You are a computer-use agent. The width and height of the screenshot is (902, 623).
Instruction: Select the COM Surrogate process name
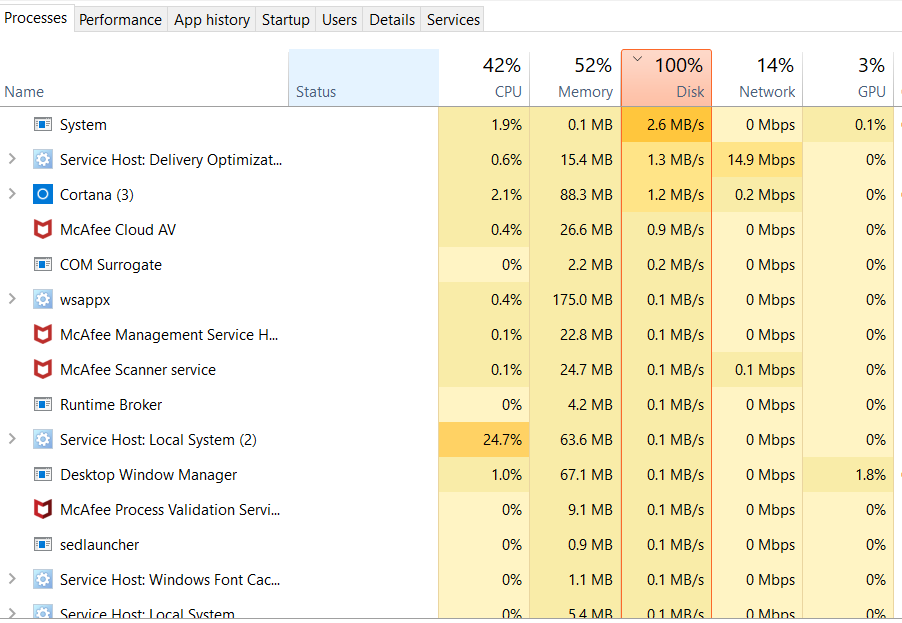pyautogui.click(x=111, y=265)
